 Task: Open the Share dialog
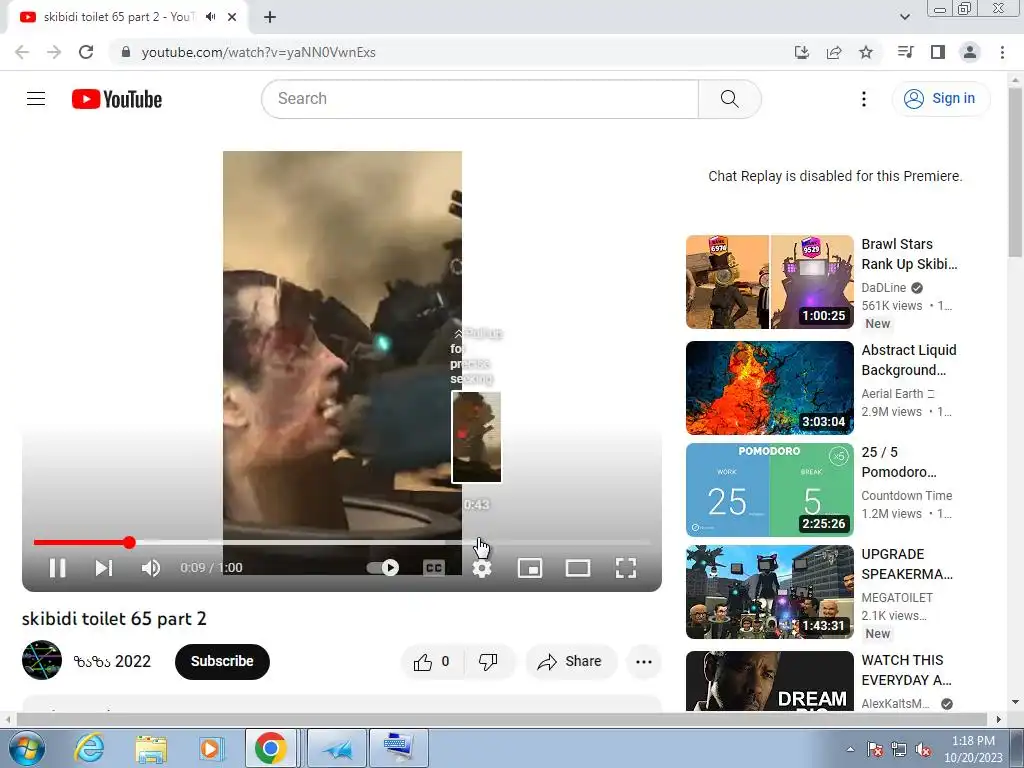[x=569, y=662]
